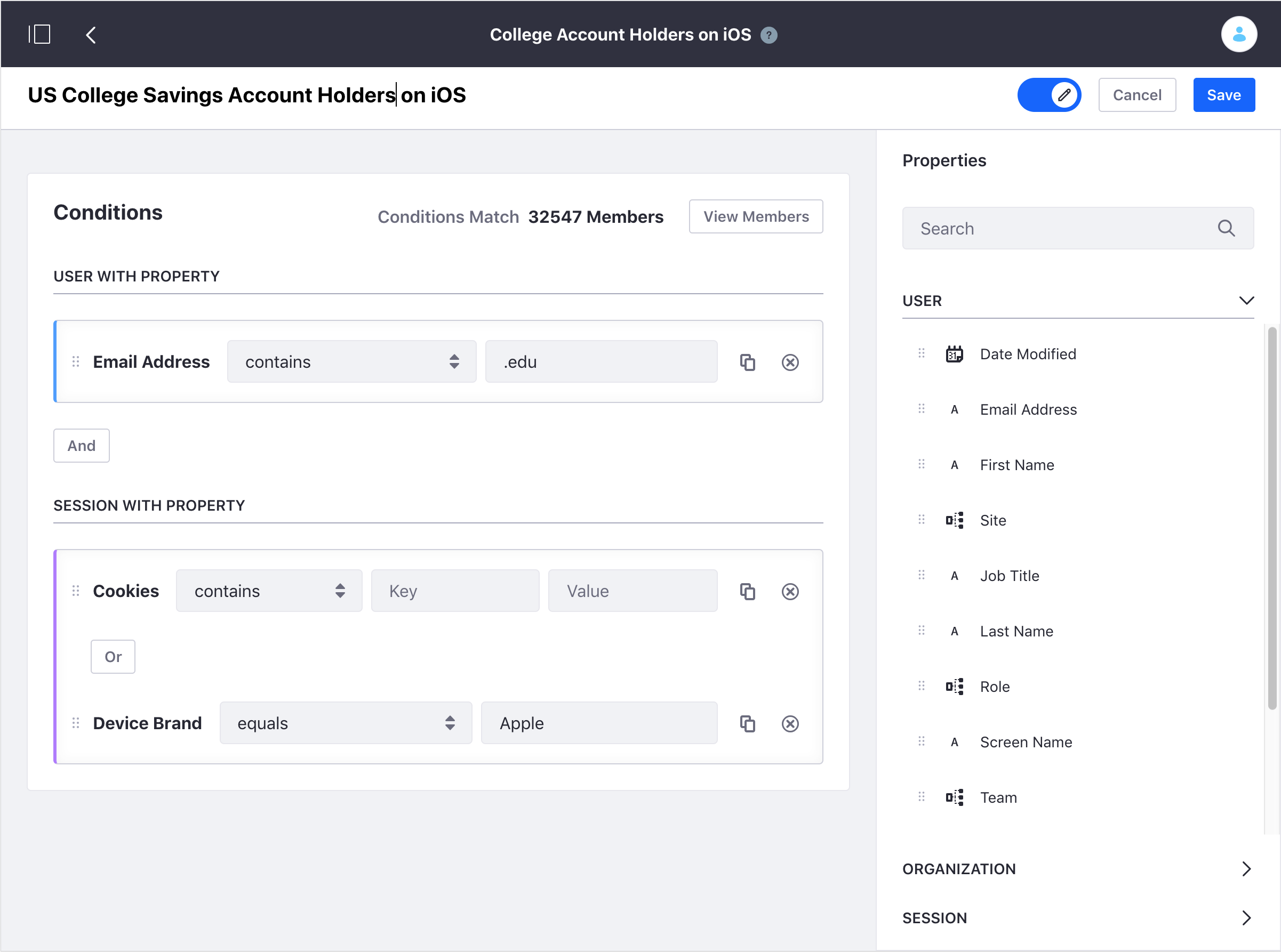The image size is (1281, 952).
Task: Toggle the Or conjunction button
Action: [113, 656]
